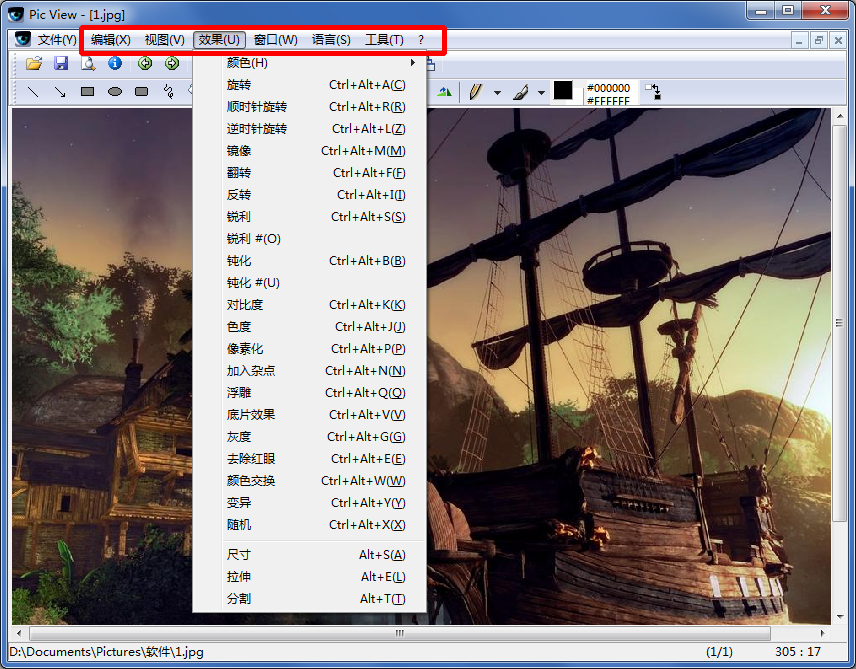Click the open file folder icon

(x=34, y=63)
